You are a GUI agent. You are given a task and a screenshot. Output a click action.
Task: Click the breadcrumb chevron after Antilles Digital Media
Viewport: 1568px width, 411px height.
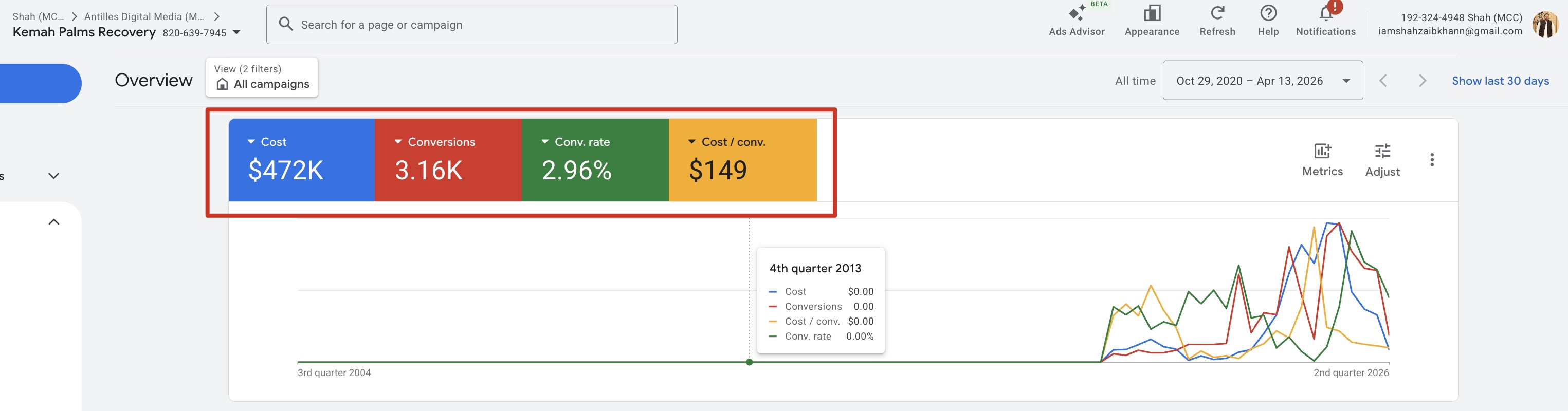click(217, 16)
